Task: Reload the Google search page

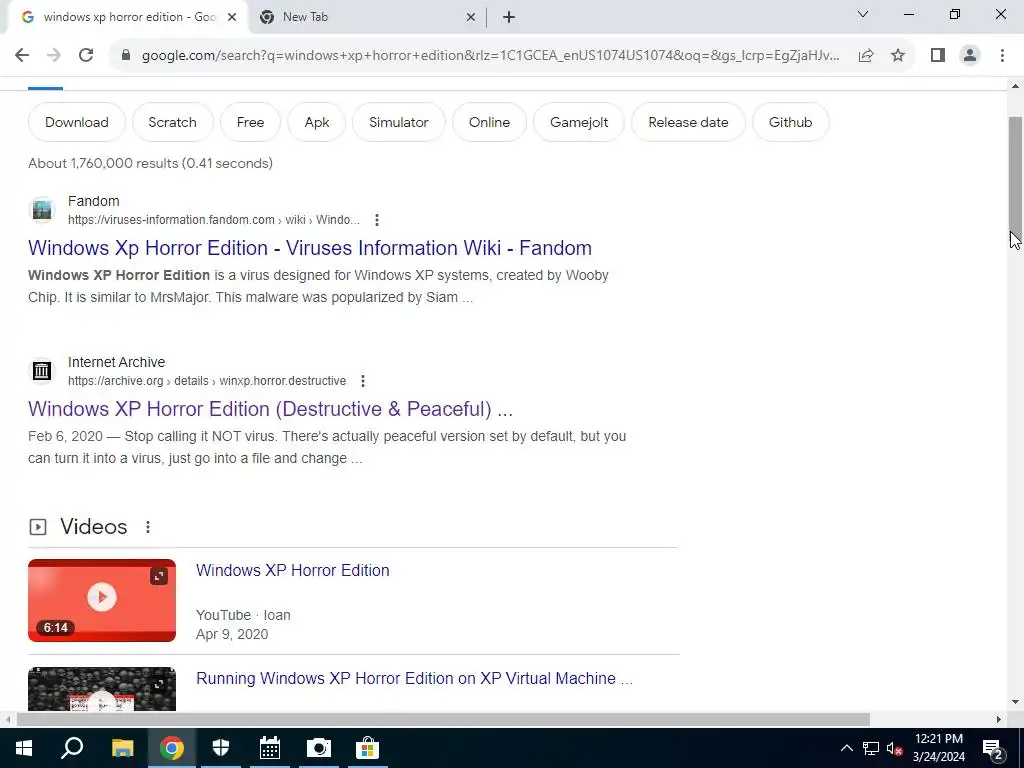Action: [x=86, y=55]
